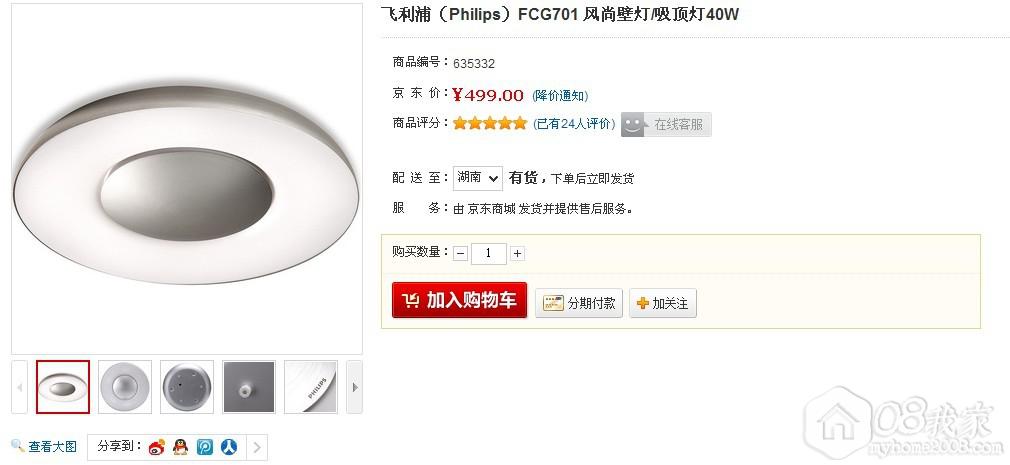Click the 在线客服 smiley face icon
Image resolution: width=1010 pixels, height=465 pixels.
[x=633, y=124]
